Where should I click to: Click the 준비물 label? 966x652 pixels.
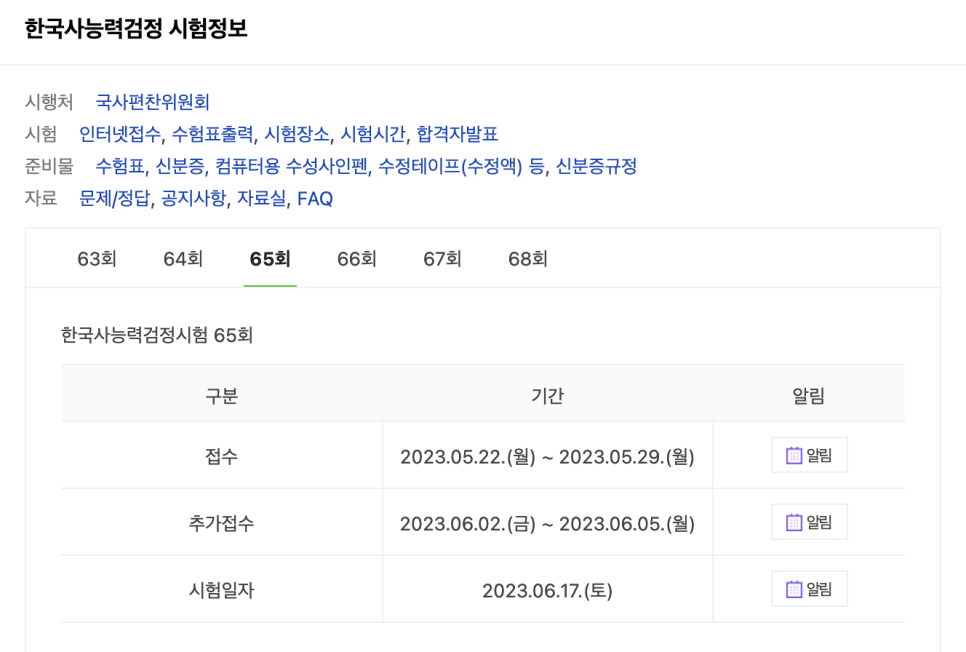pyautogui.click(x=49, y=166)
